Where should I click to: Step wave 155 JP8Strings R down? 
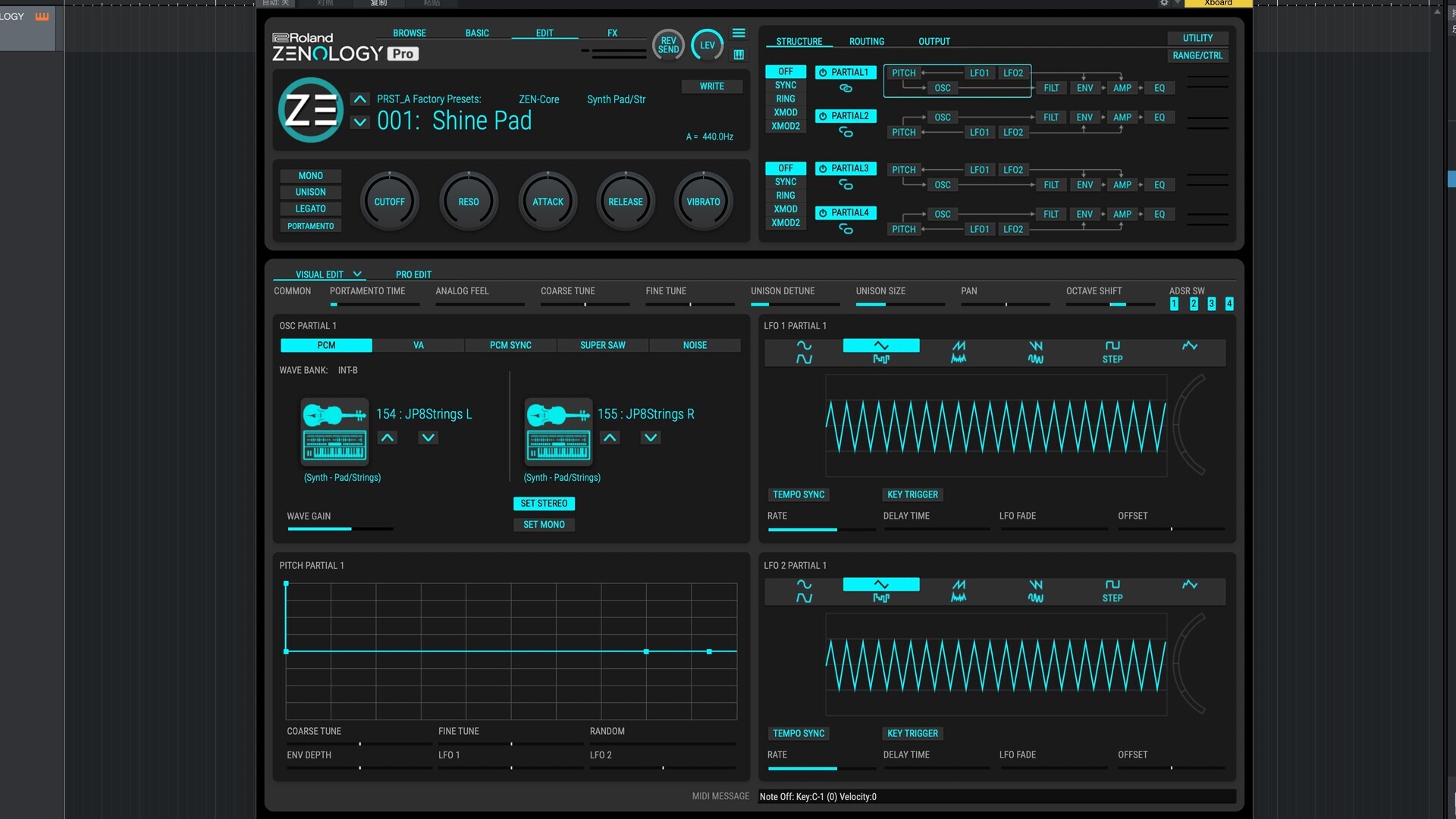tap(650, 438)
